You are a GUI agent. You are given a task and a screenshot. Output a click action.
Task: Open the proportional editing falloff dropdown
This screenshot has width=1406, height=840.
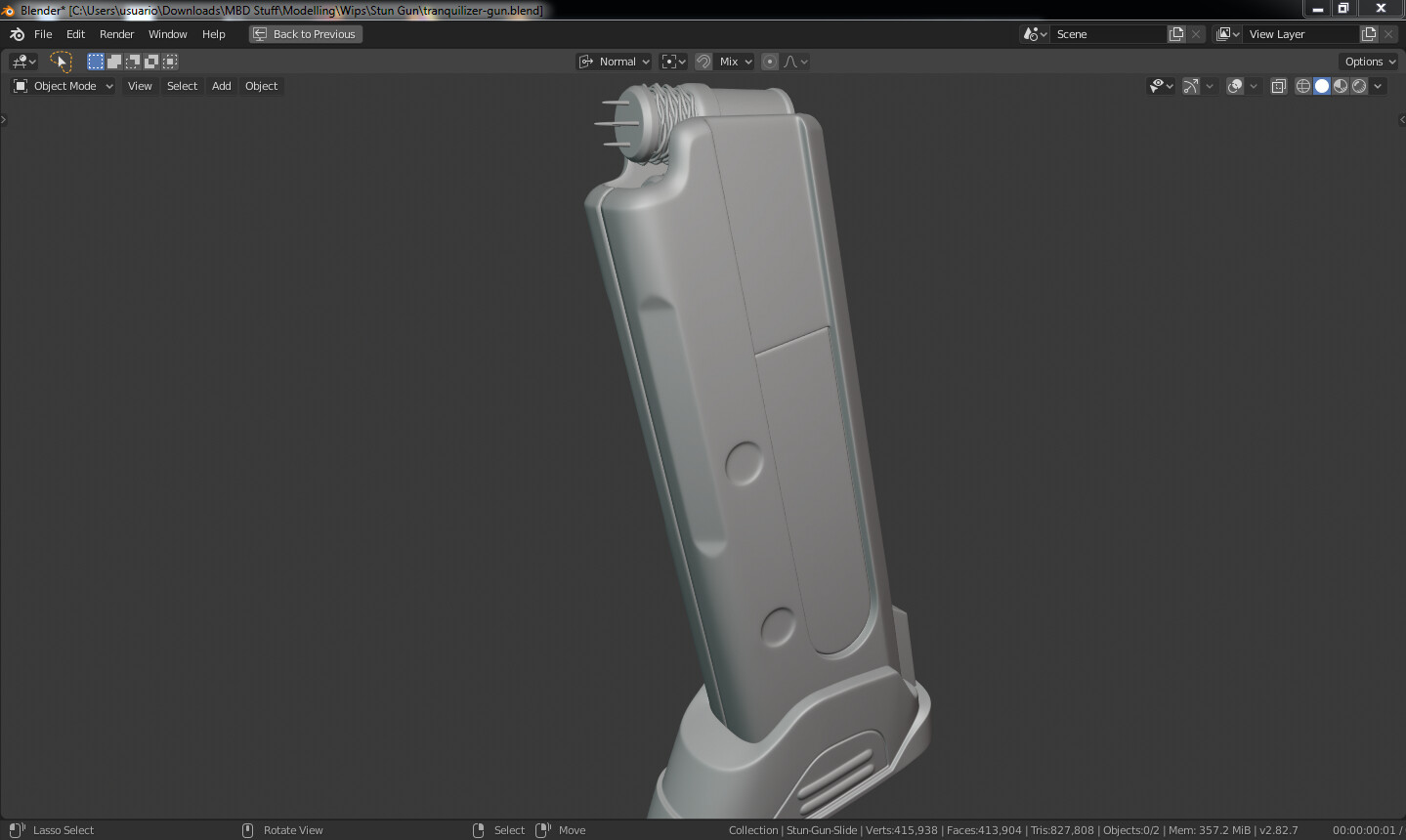point(795,62)
